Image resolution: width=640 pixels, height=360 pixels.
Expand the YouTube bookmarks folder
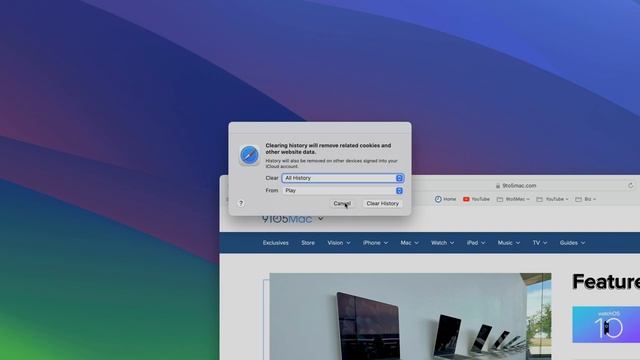pyautogui.click(x=552, y=199)
